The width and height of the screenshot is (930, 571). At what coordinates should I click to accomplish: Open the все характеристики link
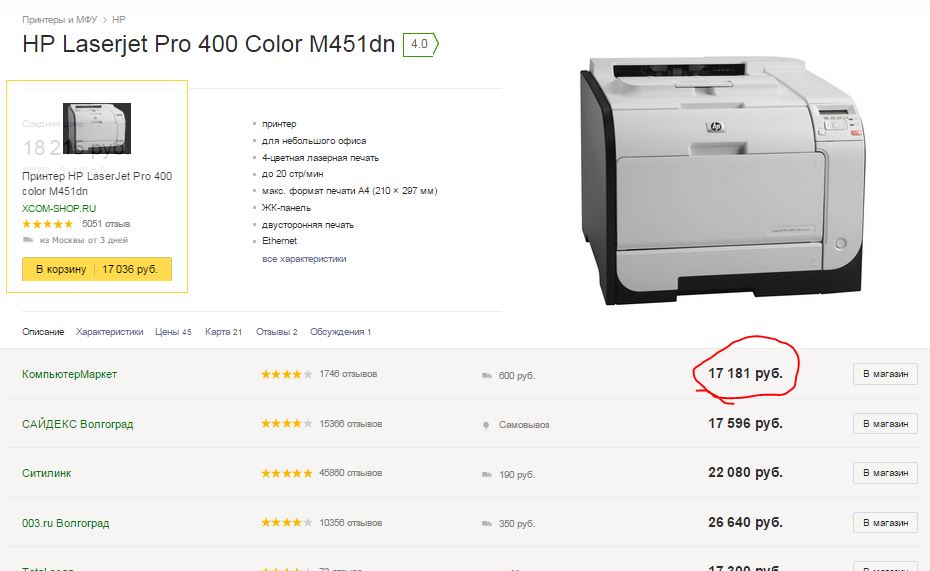tap(304, 259)
